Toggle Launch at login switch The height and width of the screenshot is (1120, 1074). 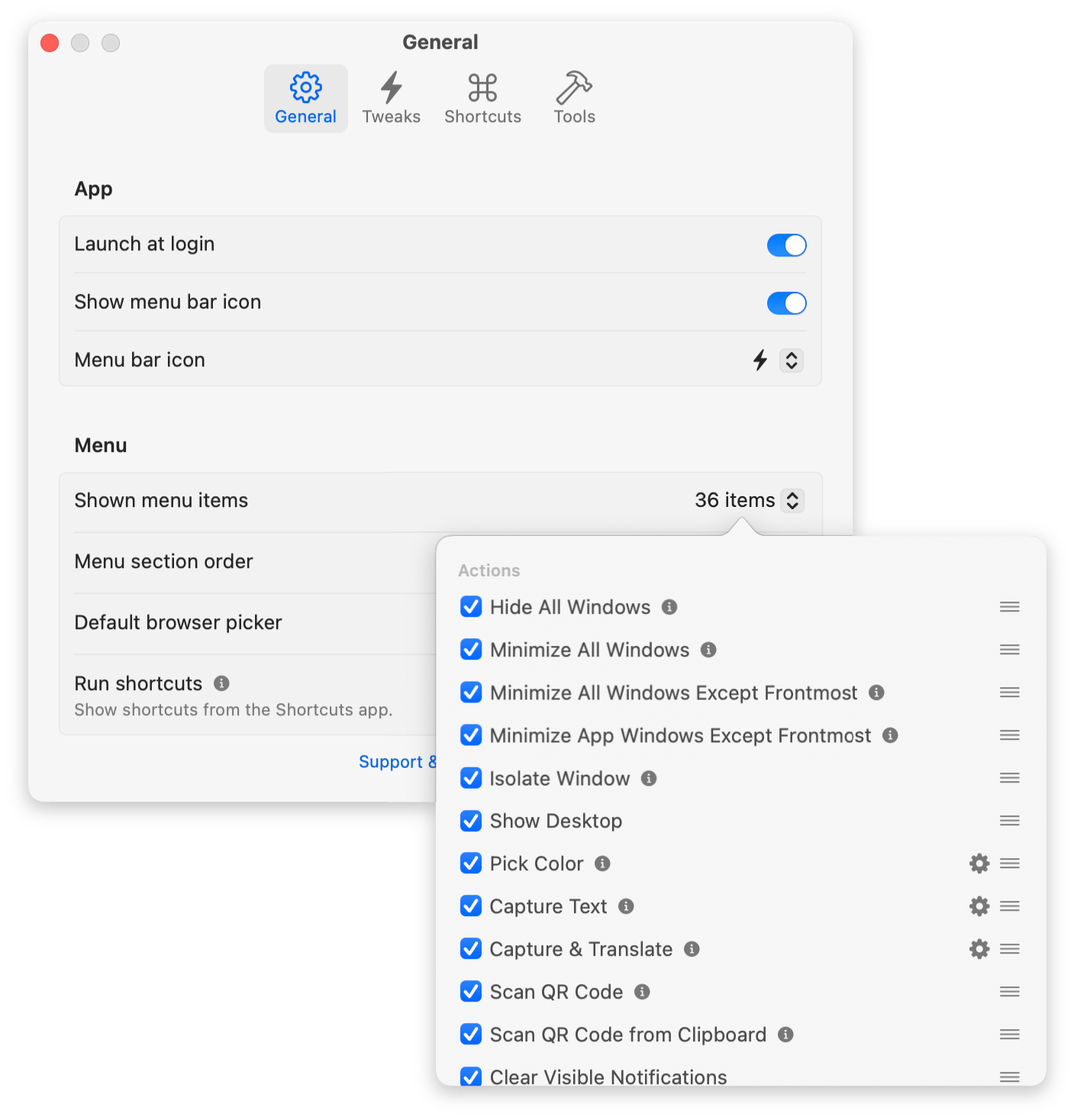pyautogui.click(x=786, y=245)
